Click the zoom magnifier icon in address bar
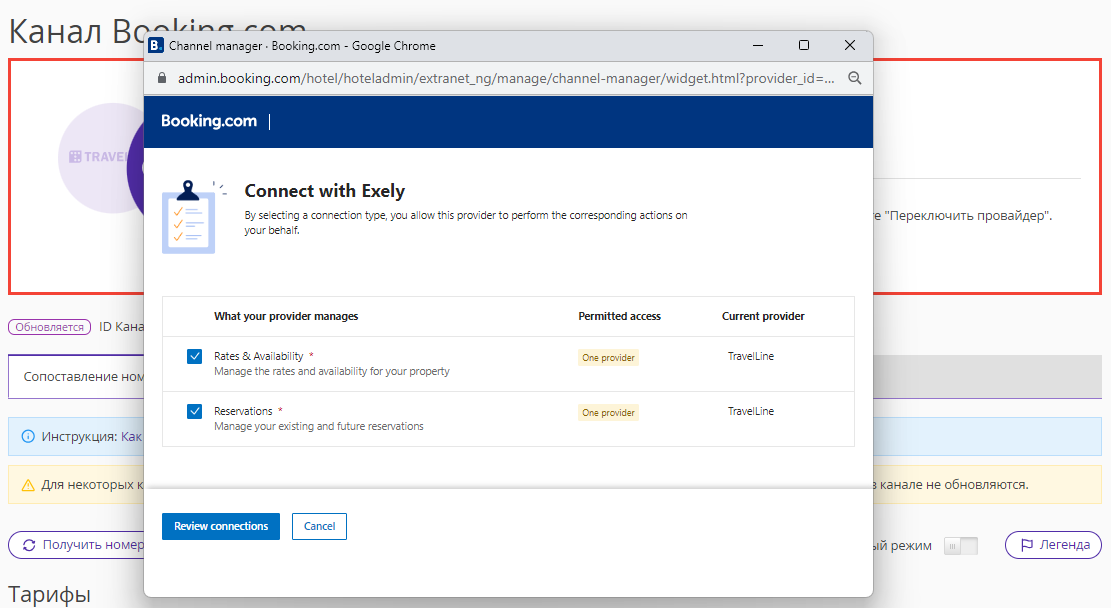 point(855,78)
